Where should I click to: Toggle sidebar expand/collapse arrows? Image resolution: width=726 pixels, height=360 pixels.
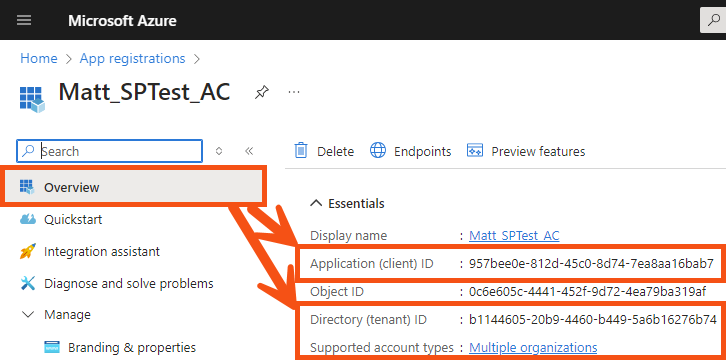click(219, 151)
